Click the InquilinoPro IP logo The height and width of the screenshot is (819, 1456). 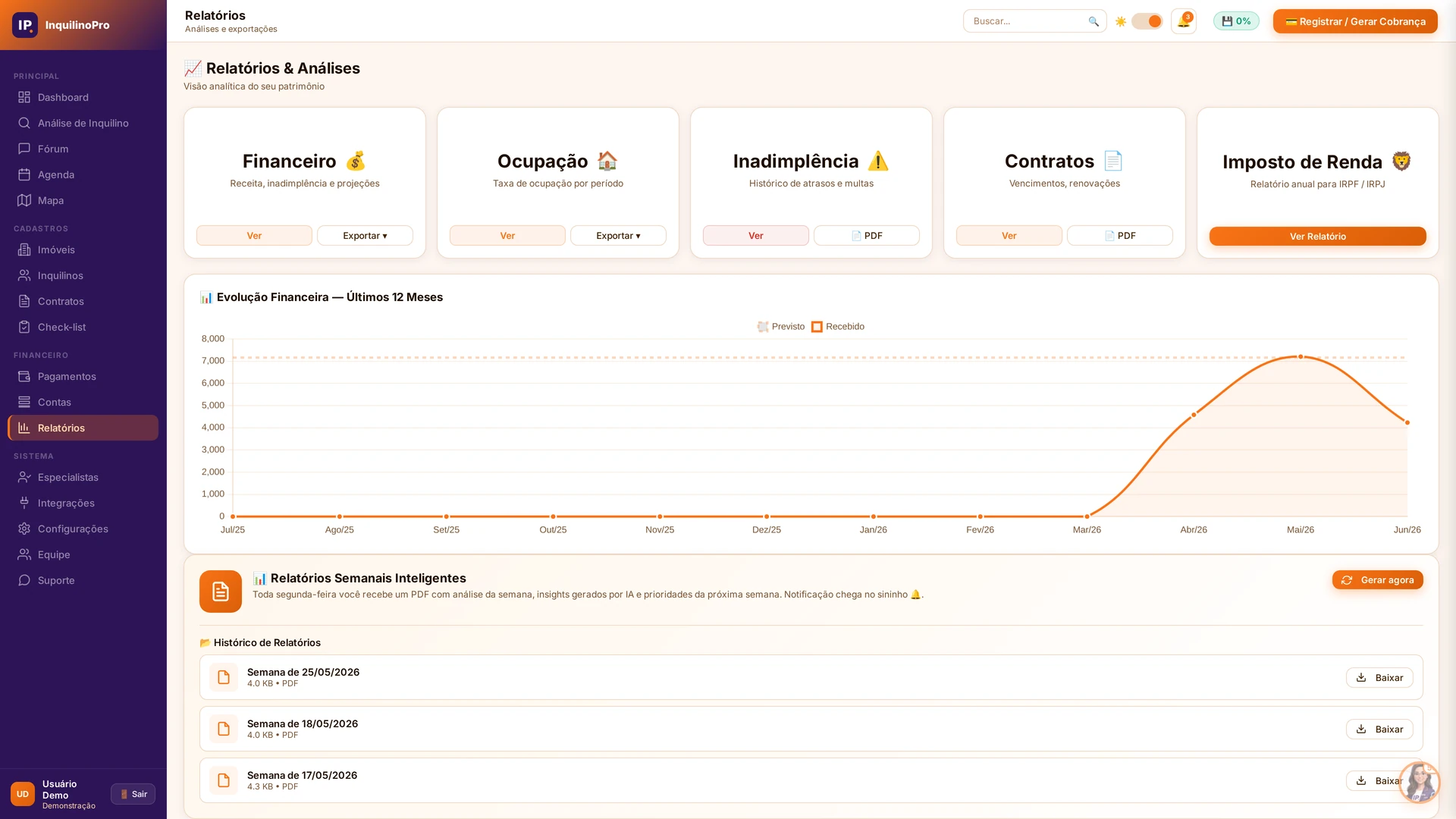tap(25, 25)
